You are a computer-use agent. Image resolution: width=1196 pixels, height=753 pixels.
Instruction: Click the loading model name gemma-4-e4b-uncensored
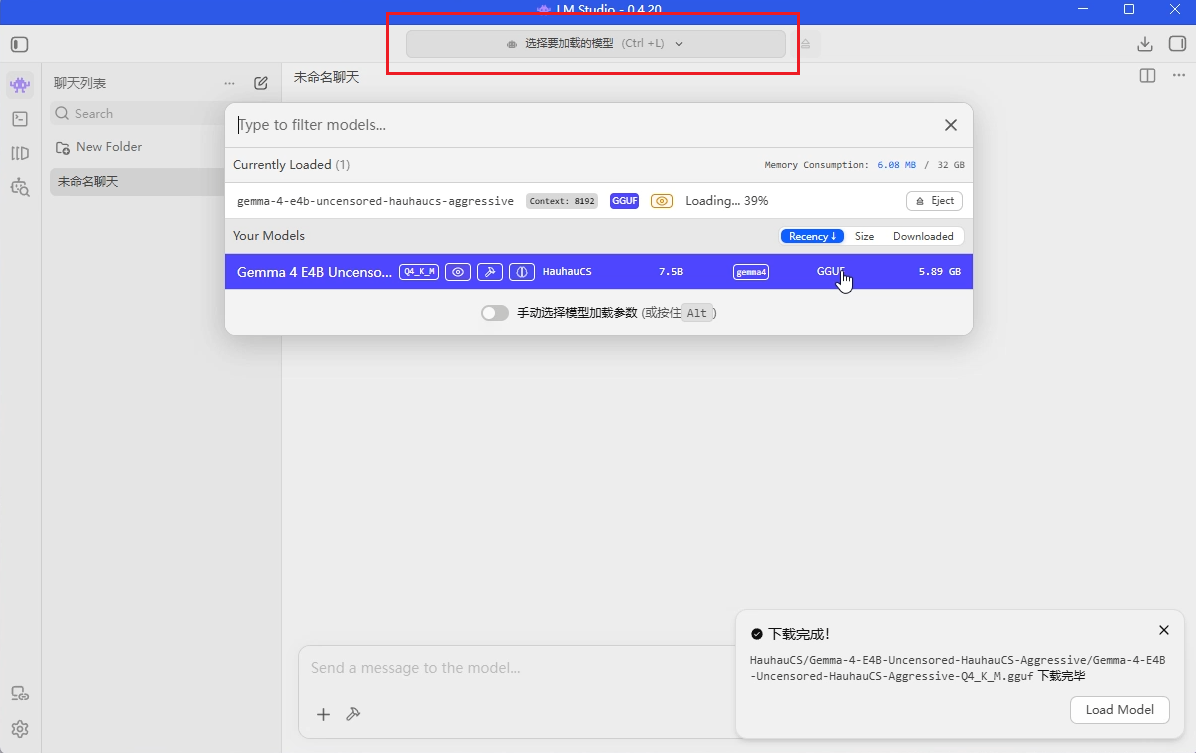[x=375, y=201]
